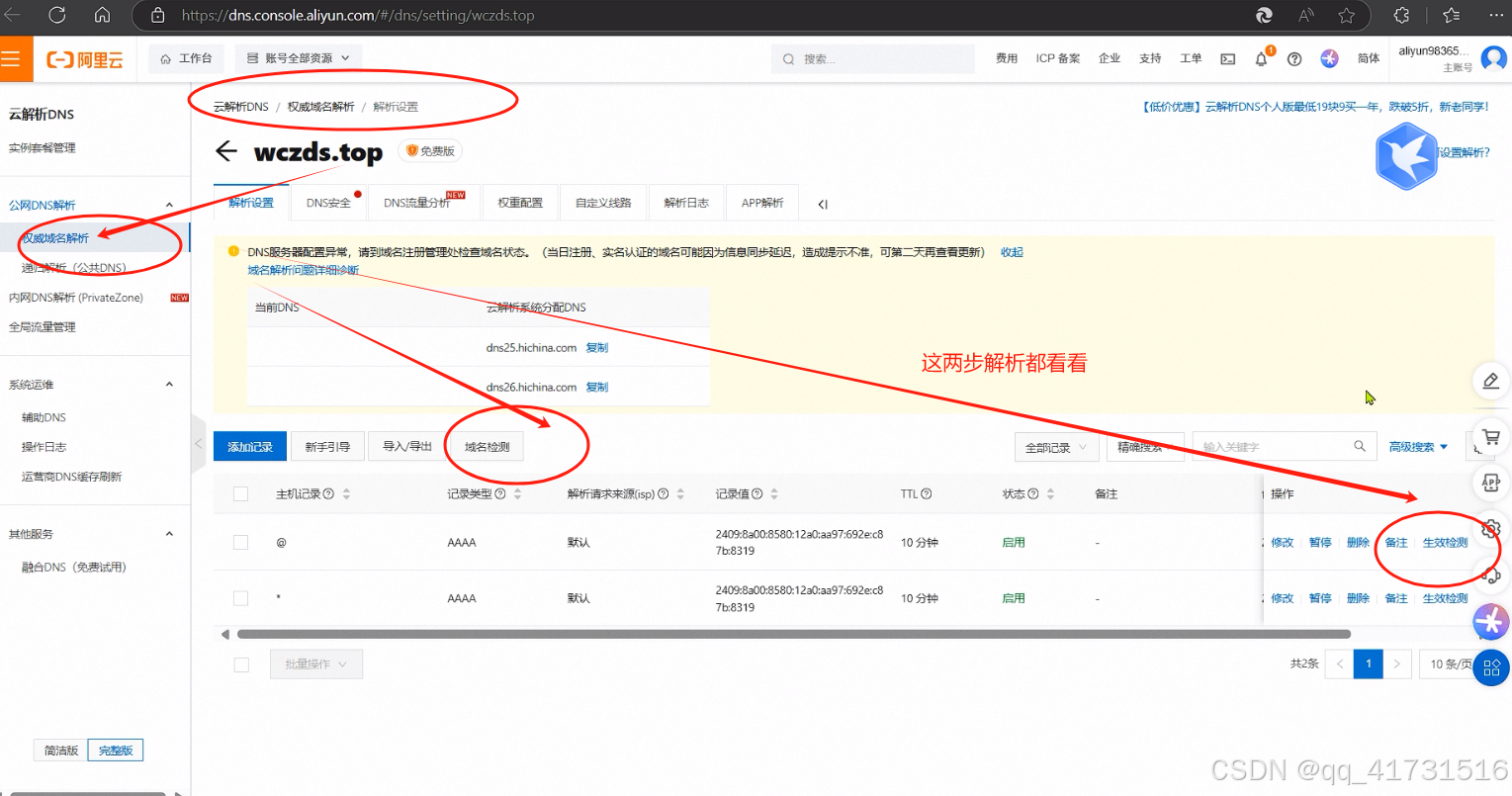The width and height of the screenshot is (1512, 796).
Task: Open shopping cart icon on right rail
Action: 1491,436
